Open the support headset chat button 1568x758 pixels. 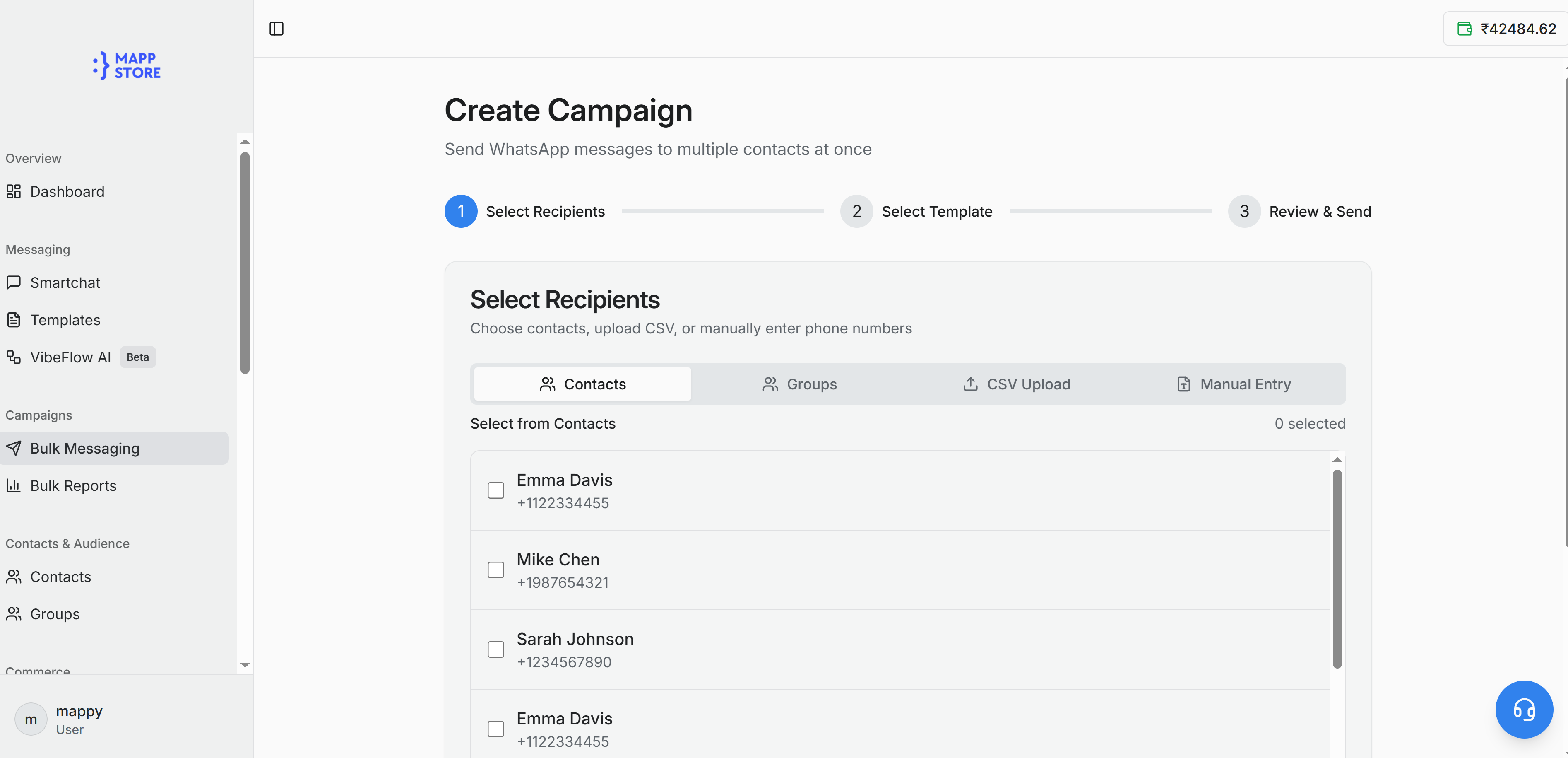click(1524, 709)
